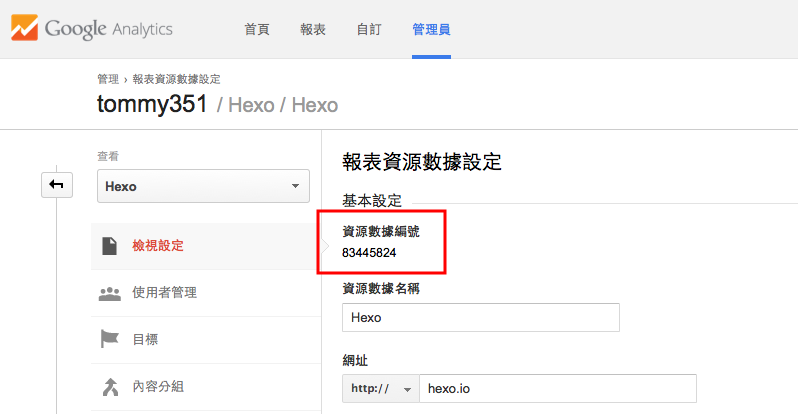This screenshot has height=414, width=798.
Task: Click the 管理 breadcrumb link
Action: [107, 79]
